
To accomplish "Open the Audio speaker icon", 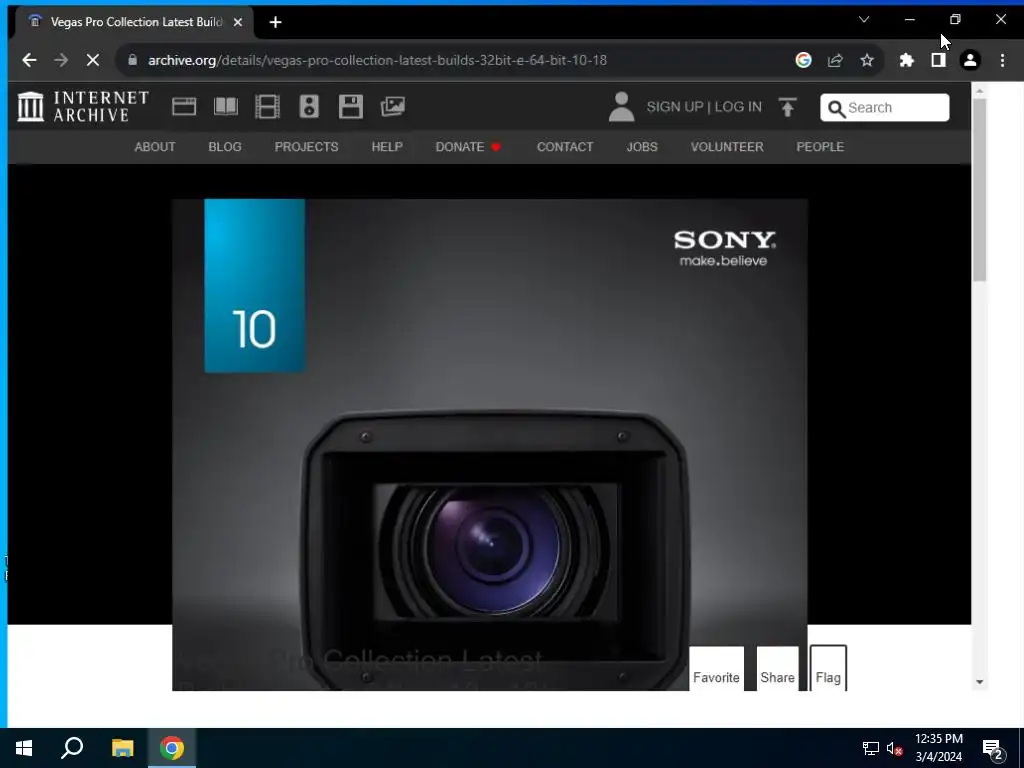I will pyautogui.click(x=309, y=106).
